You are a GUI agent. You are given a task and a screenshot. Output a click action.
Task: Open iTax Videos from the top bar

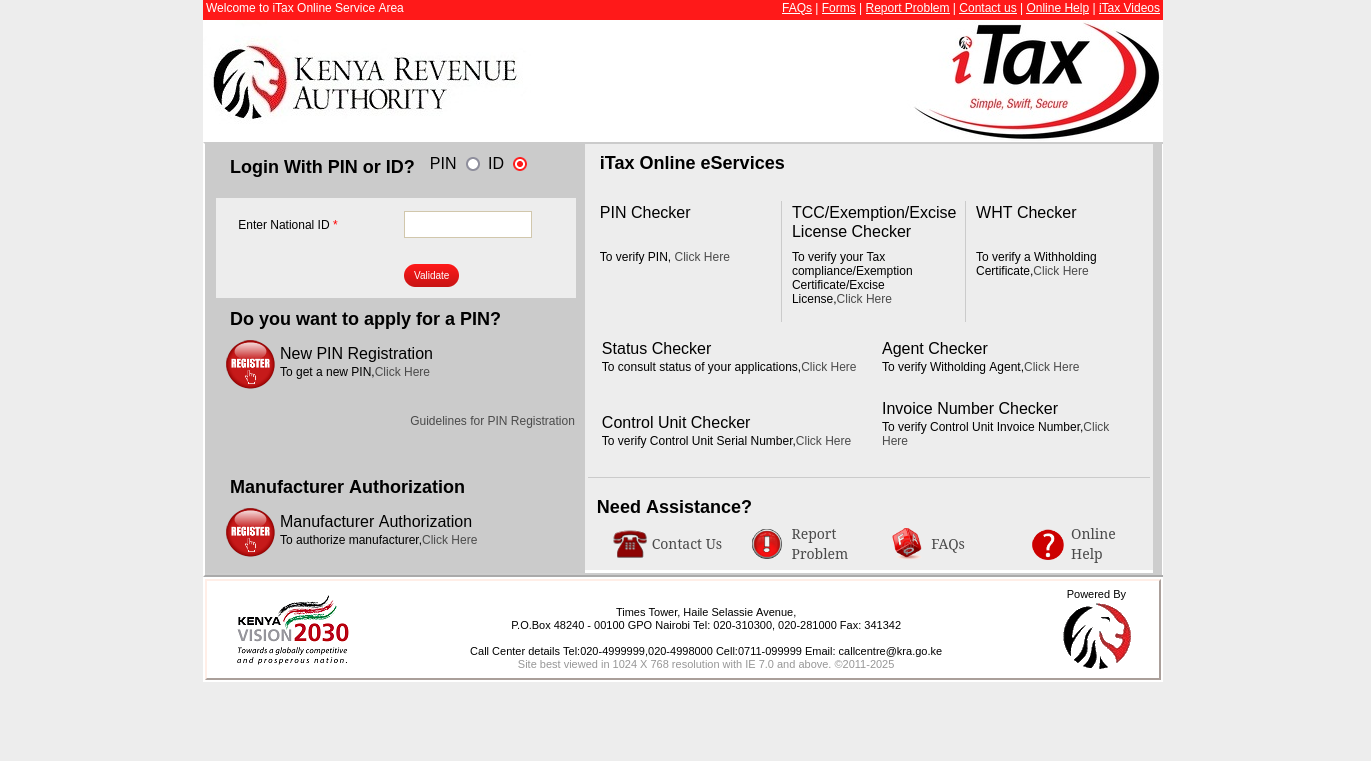click(1129, 8)
